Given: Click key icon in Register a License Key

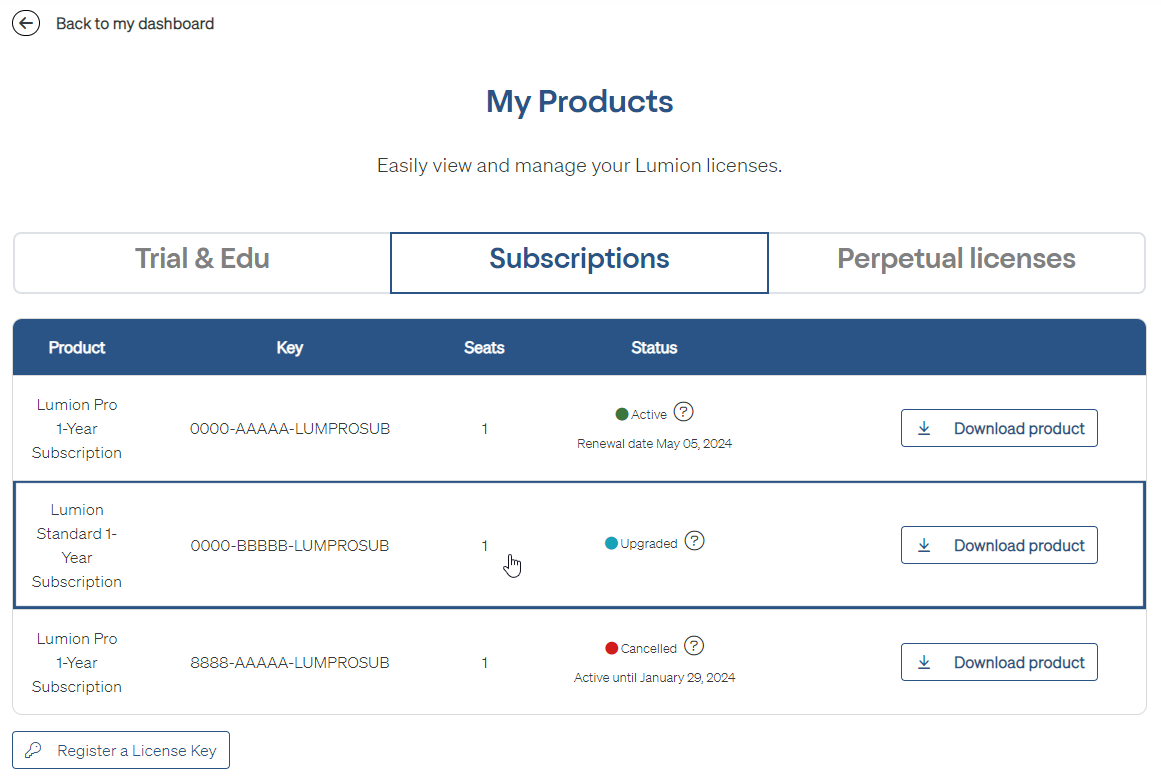Looking at the screenshot, I should tap(34, 750).
